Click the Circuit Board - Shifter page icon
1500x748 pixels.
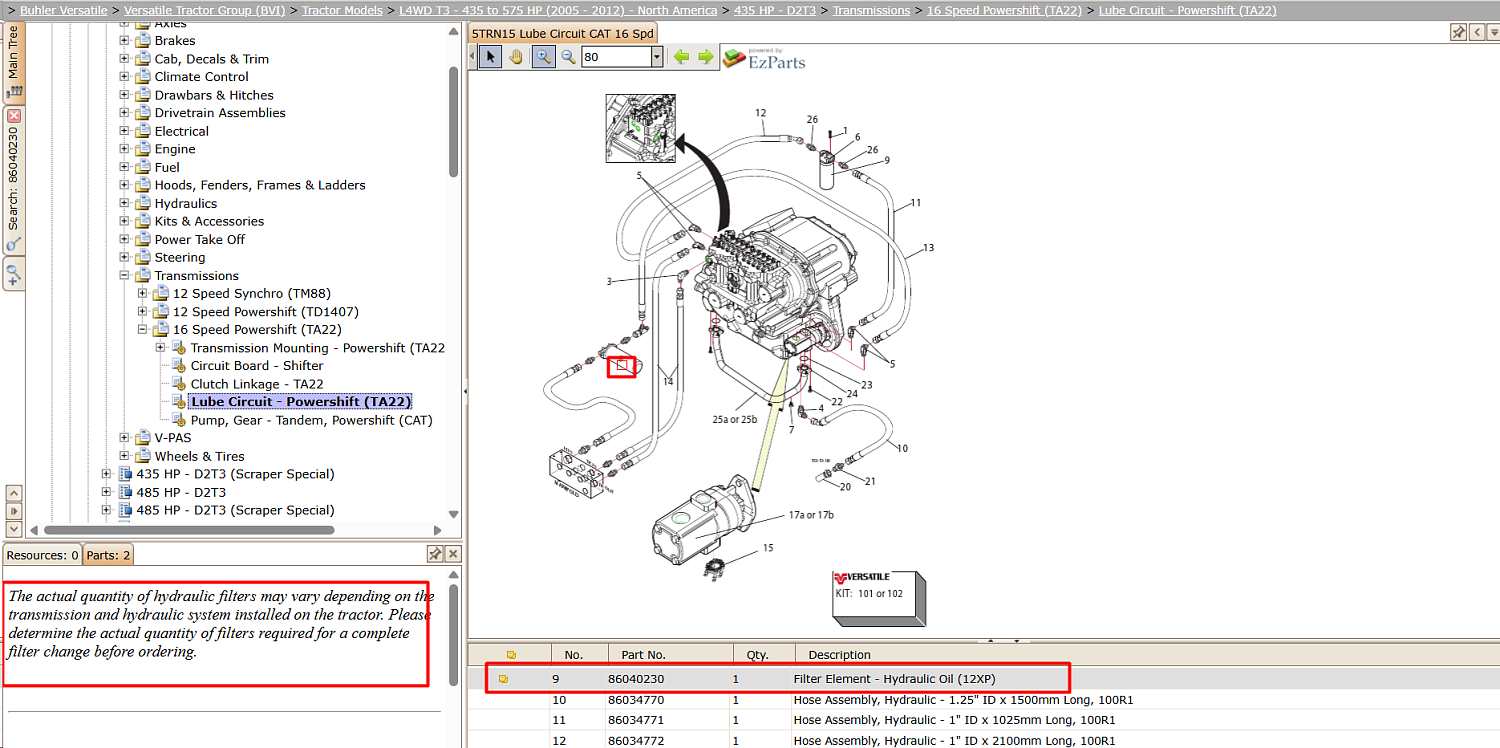tap(179, 366)
